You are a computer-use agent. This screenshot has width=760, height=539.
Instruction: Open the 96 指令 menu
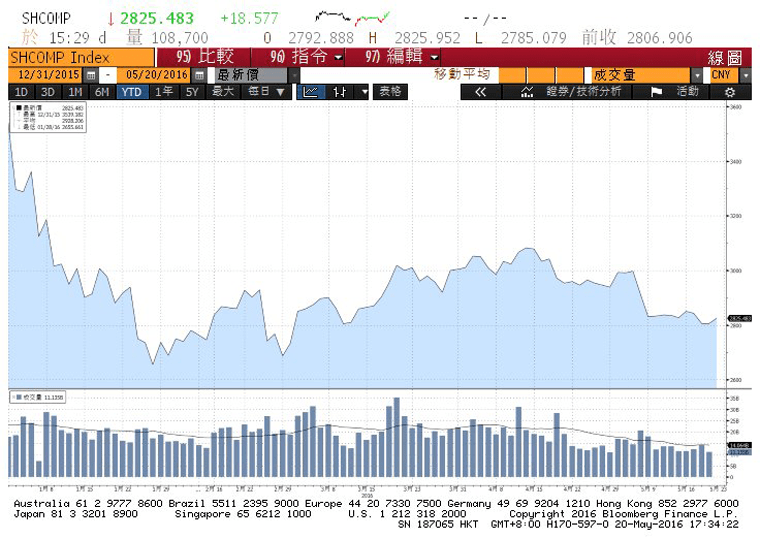pos(306,57)
